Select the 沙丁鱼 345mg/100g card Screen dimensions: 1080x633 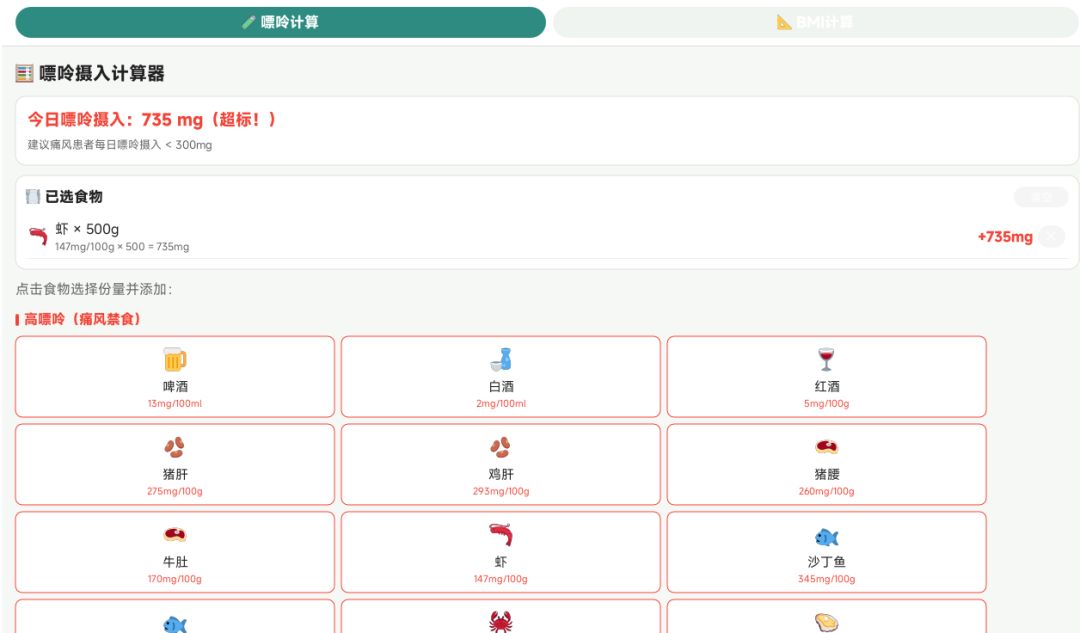(827, 552)
